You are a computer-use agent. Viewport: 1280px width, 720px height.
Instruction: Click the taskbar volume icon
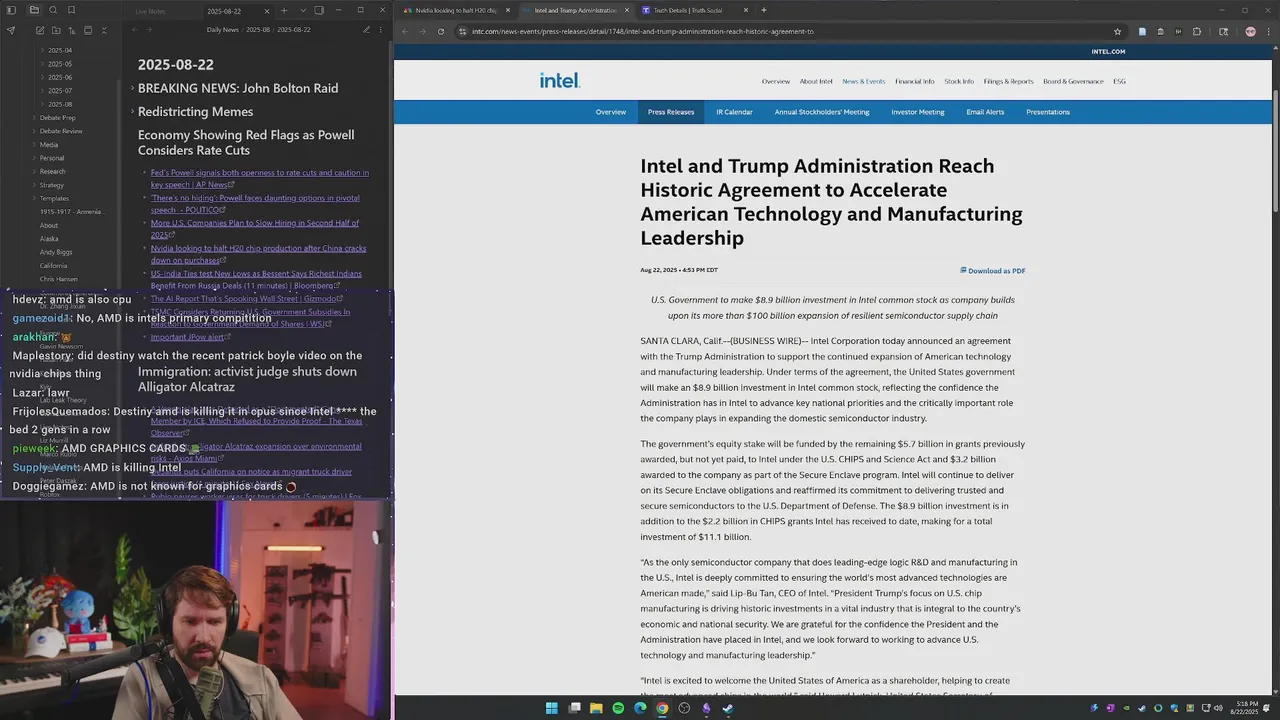[1218, 708]
